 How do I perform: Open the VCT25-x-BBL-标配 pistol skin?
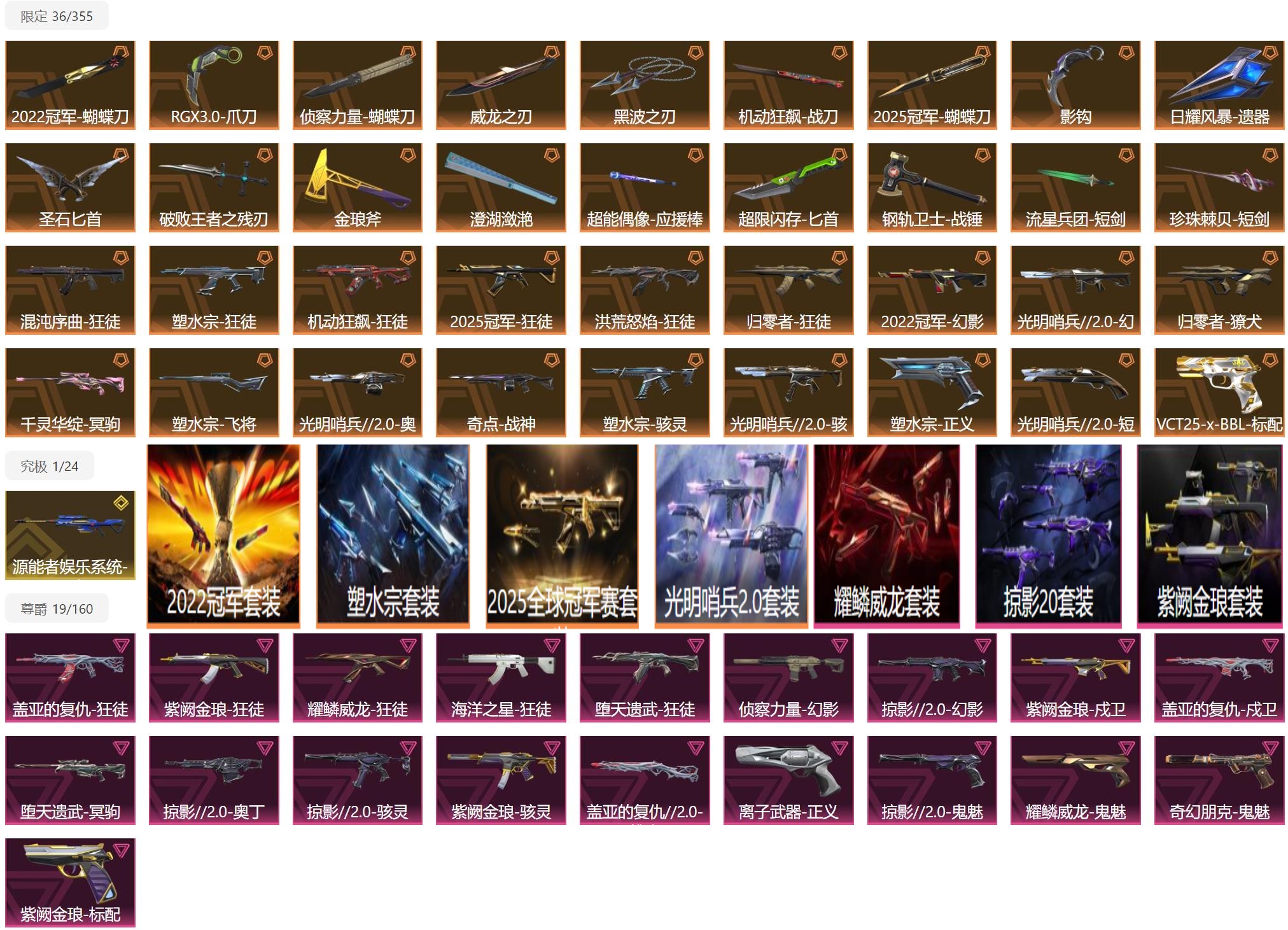[1219, 393]
